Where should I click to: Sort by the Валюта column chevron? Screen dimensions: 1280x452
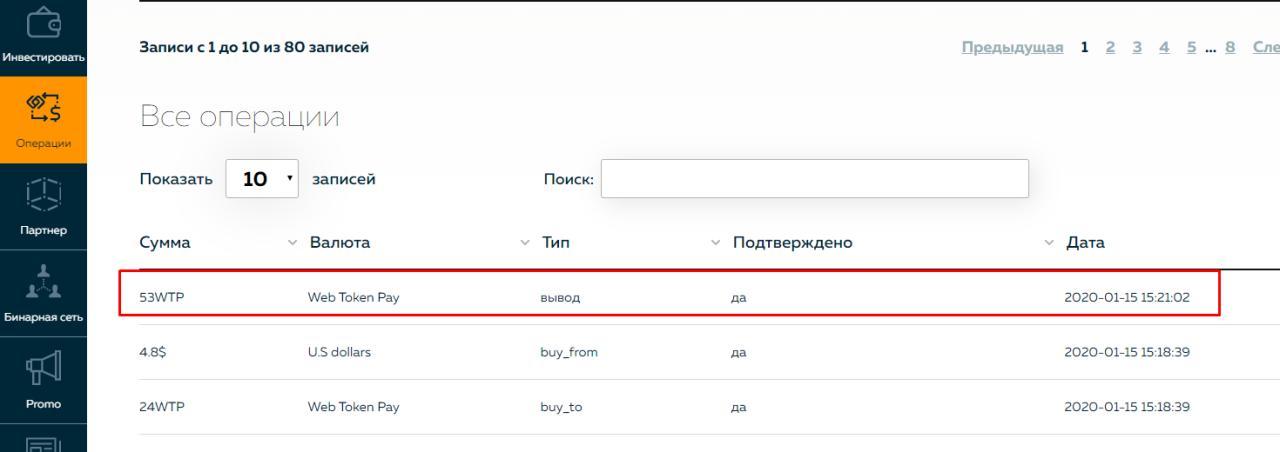pyautogui.click(x=525, y=243)
